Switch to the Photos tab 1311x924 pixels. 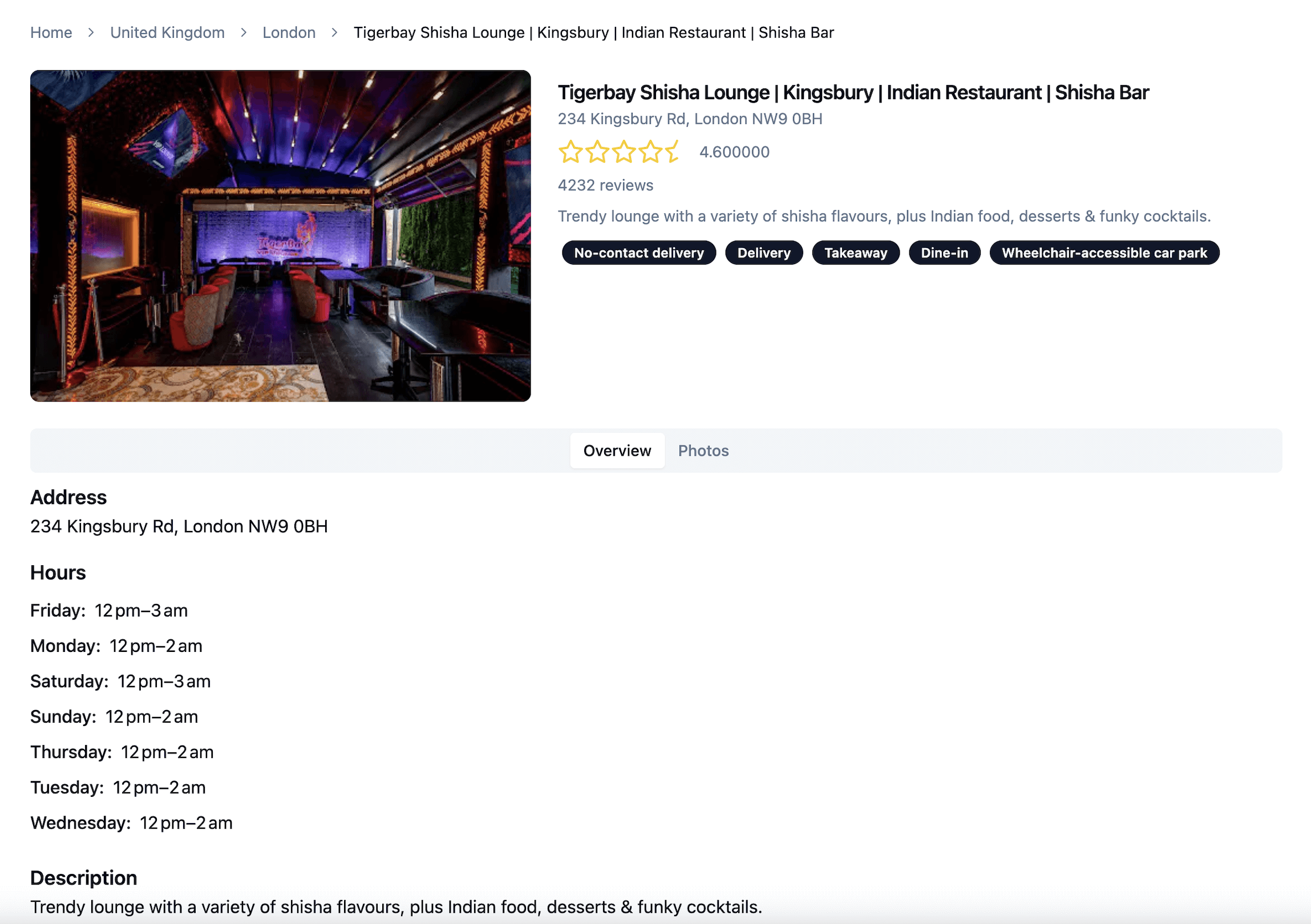(x=703, y=451)
